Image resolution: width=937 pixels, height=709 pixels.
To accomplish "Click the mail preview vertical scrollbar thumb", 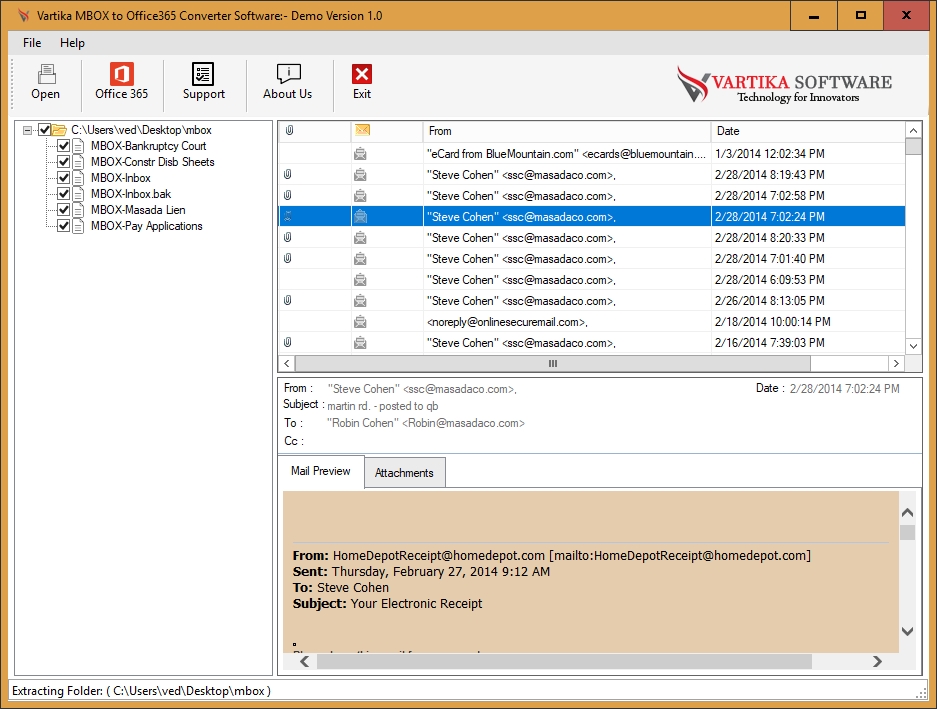I will tap(907, 532).
